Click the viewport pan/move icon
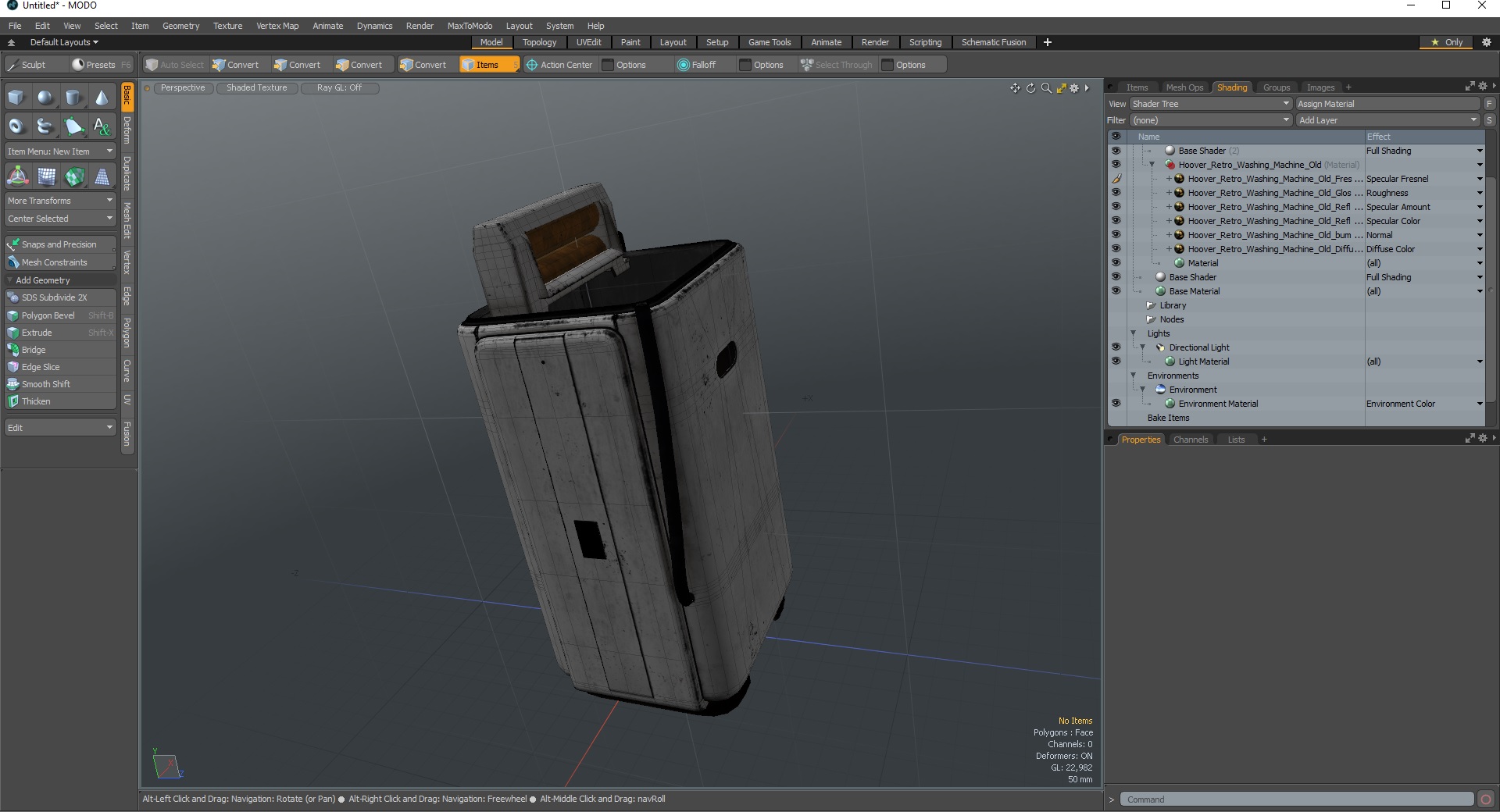The height and width of the screenshot is (812, 1500). coord(1015,88)
